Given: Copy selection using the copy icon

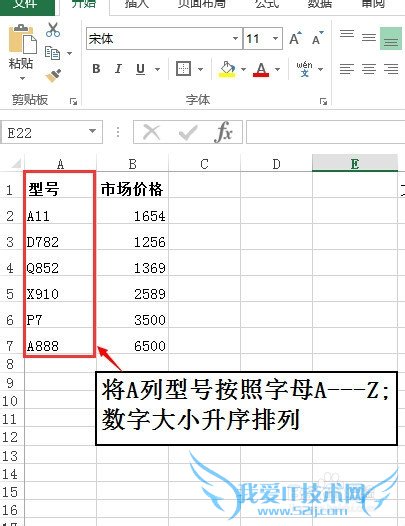Looking at the screenshot, I should 52,53.
